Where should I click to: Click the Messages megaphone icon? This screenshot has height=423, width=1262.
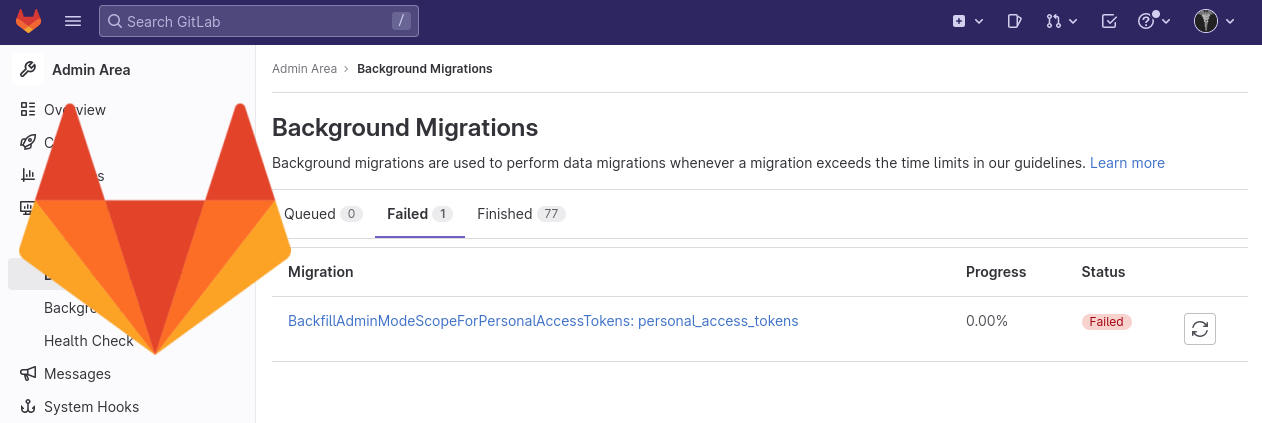28,374
